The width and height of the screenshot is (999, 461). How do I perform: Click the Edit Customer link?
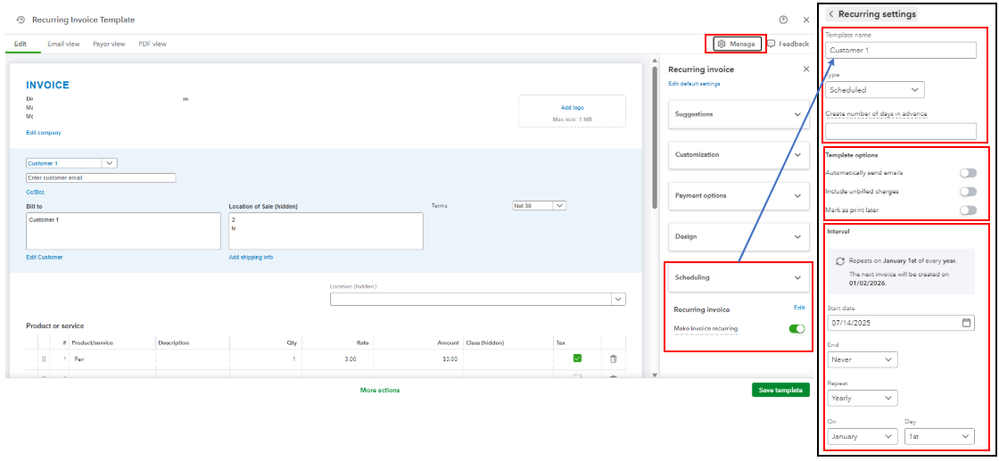(x=45, y=257)
